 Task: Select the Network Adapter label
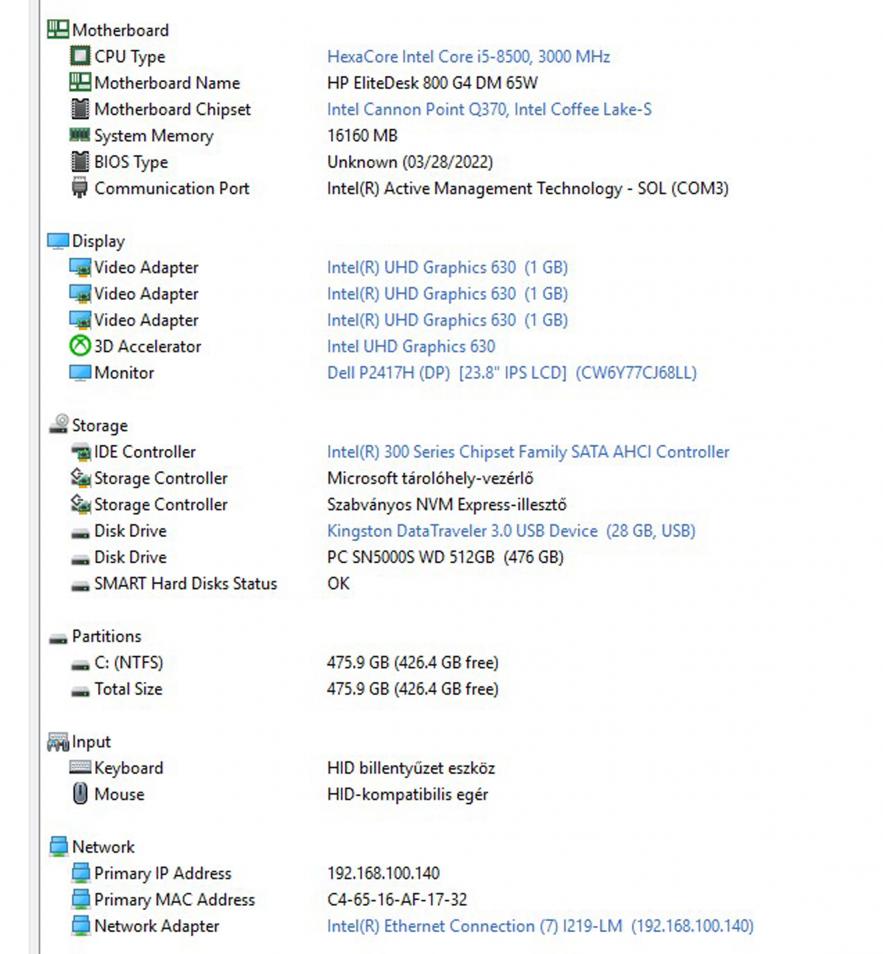coord(157,926)
